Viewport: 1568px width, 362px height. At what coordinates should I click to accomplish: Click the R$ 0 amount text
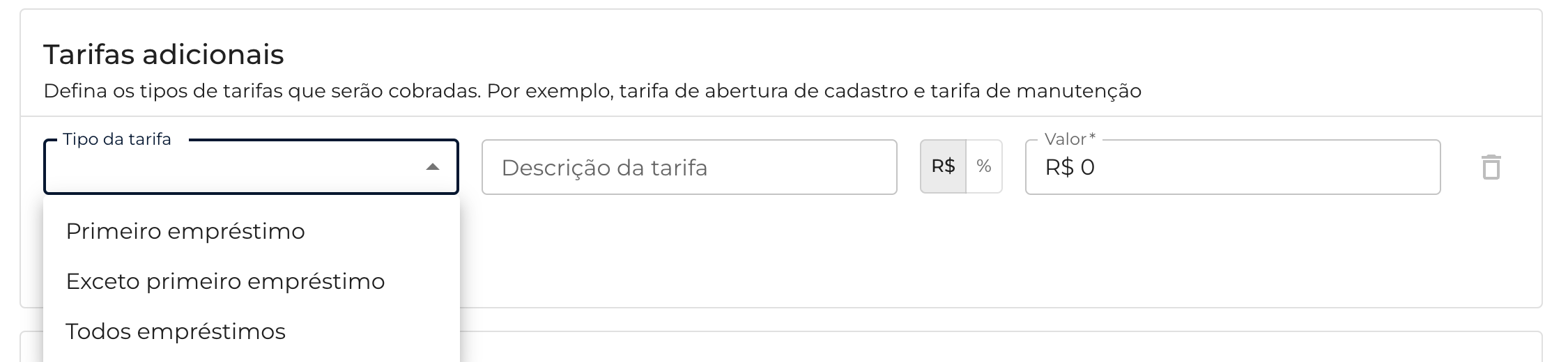(1070, 168)
